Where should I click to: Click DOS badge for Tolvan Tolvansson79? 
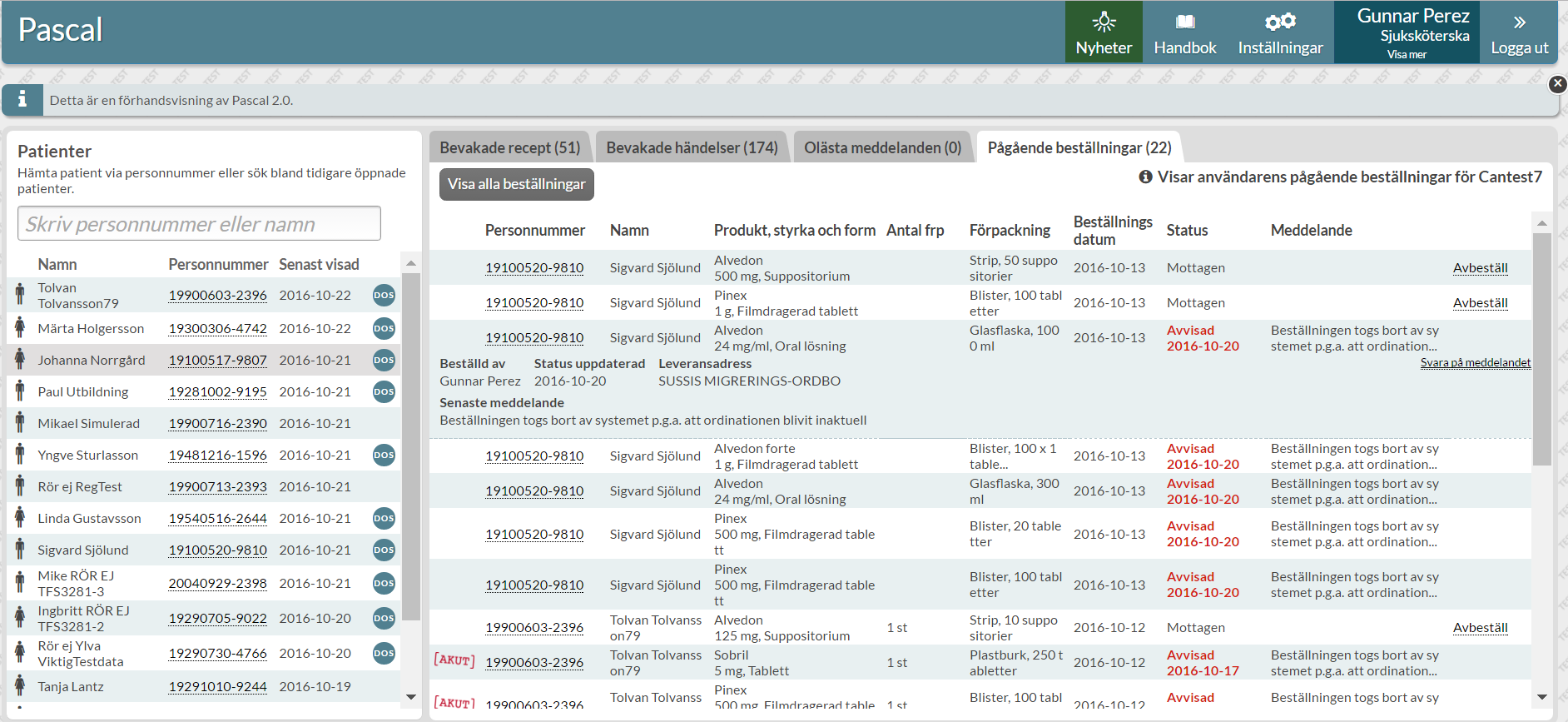point(384,296)
